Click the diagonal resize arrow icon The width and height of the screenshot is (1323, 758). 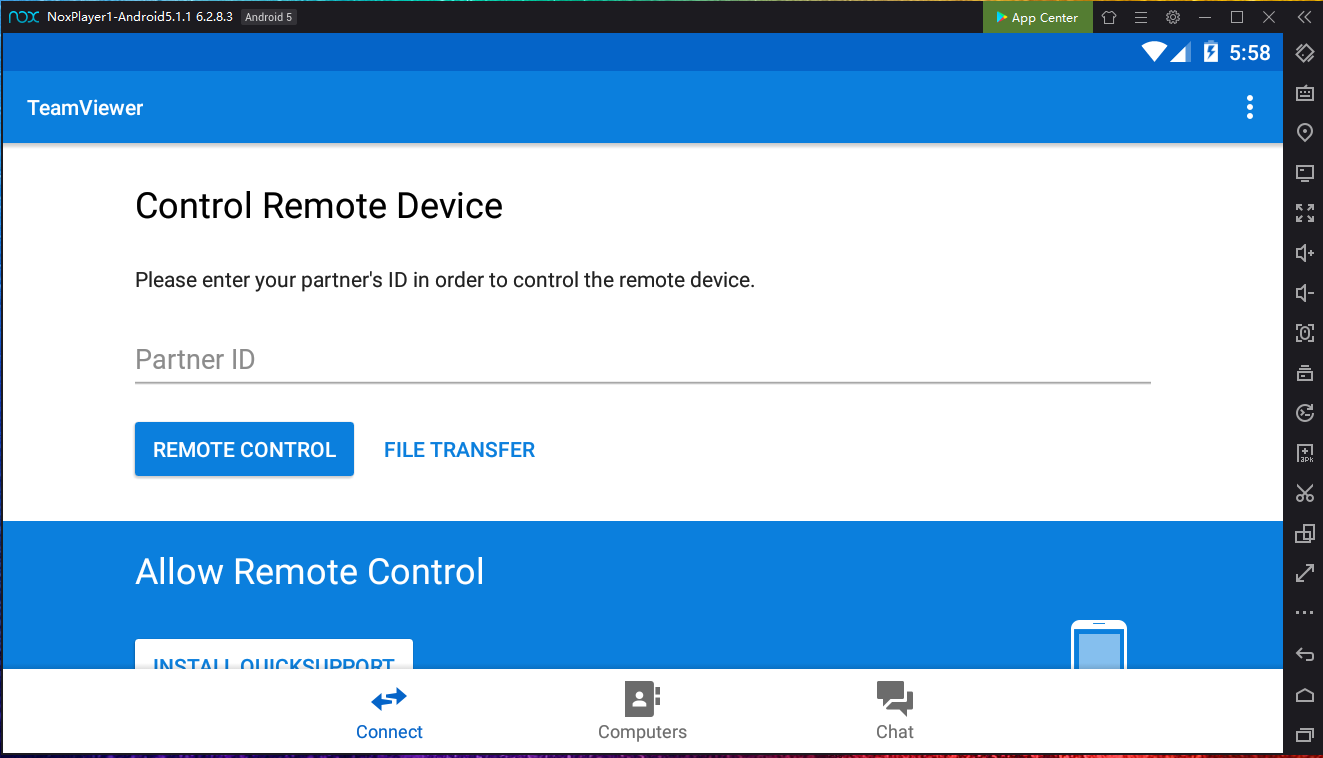(x=1304, y=573)
